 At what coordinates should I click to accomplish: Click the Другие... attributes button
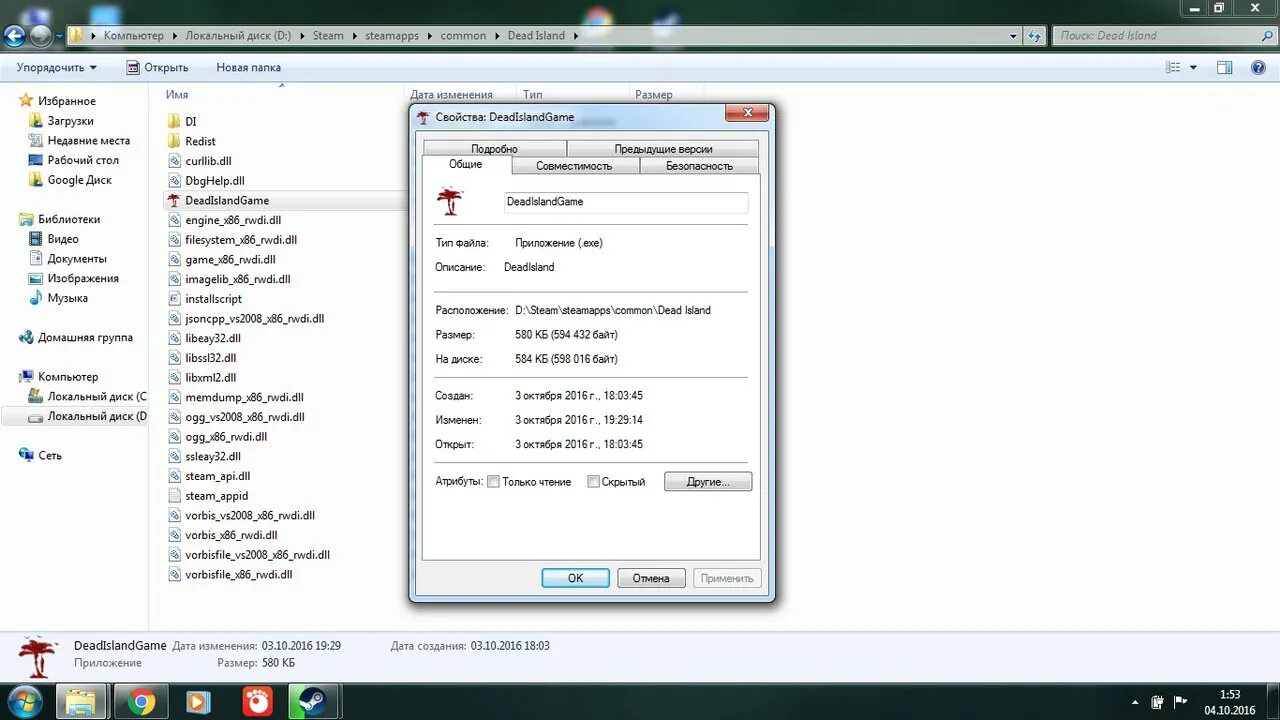707,481
